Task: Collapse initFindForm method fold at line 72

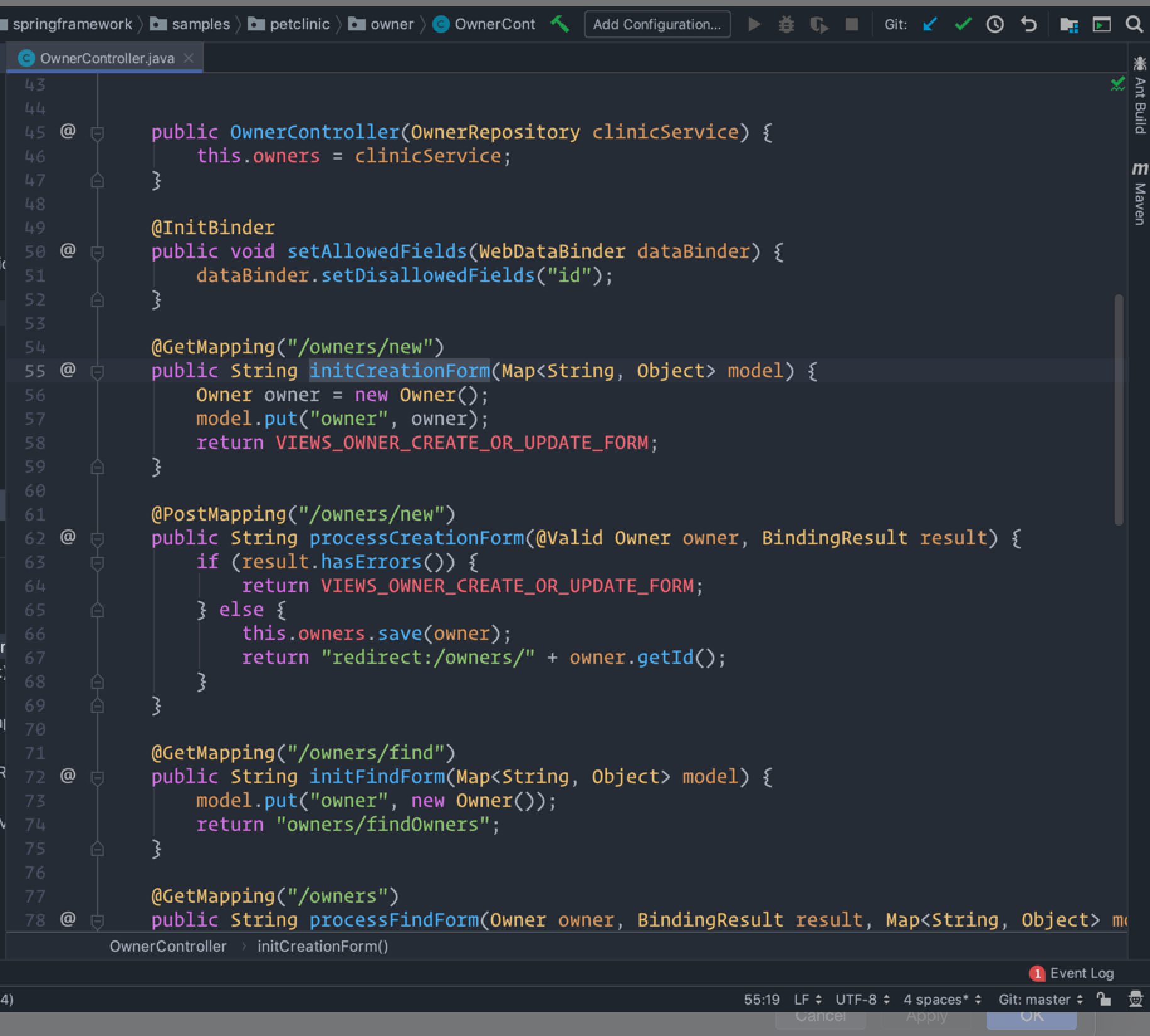Action: 97,778
